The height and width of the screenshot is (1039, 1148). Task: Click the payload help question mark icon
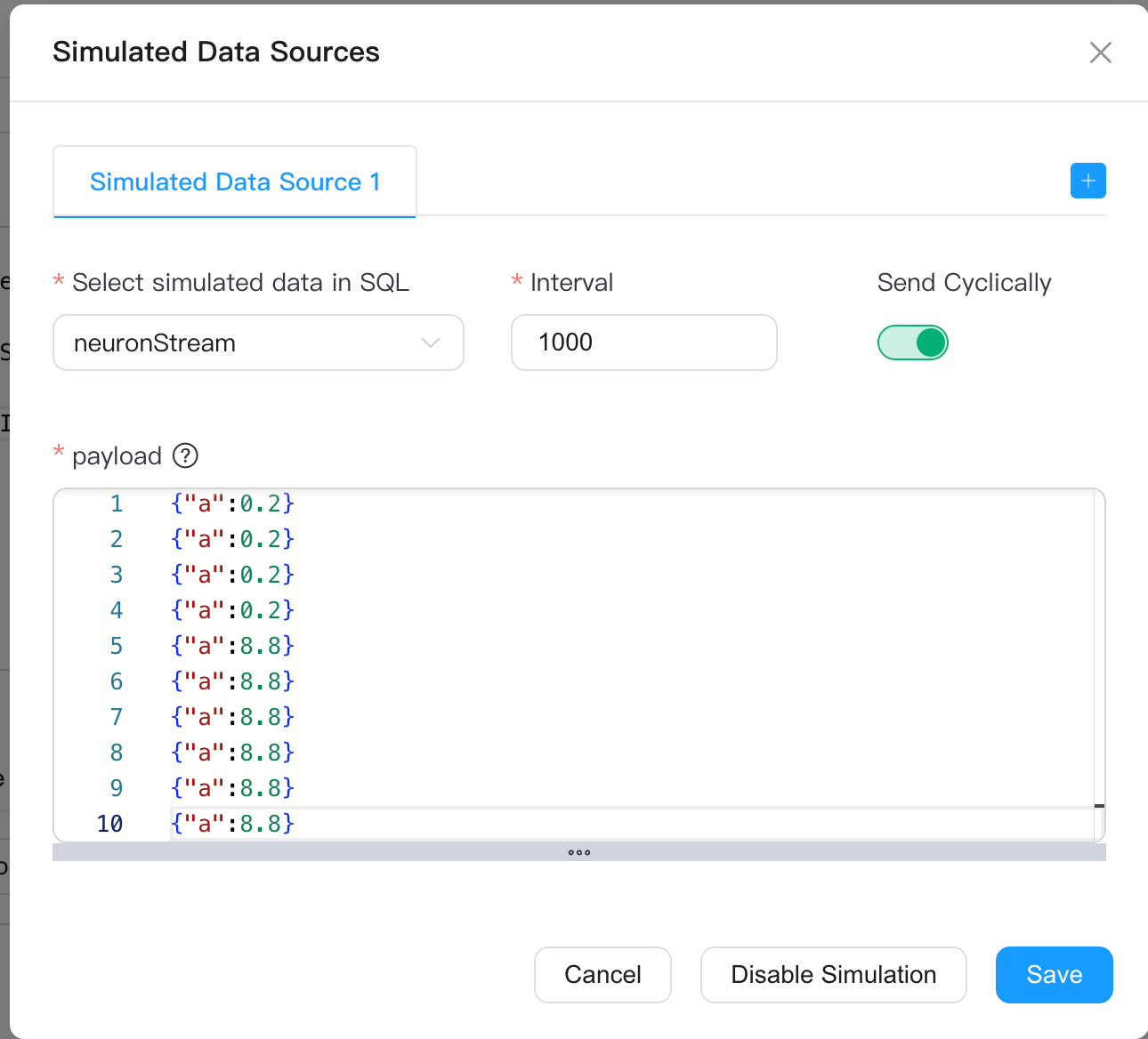pos(185,456)
